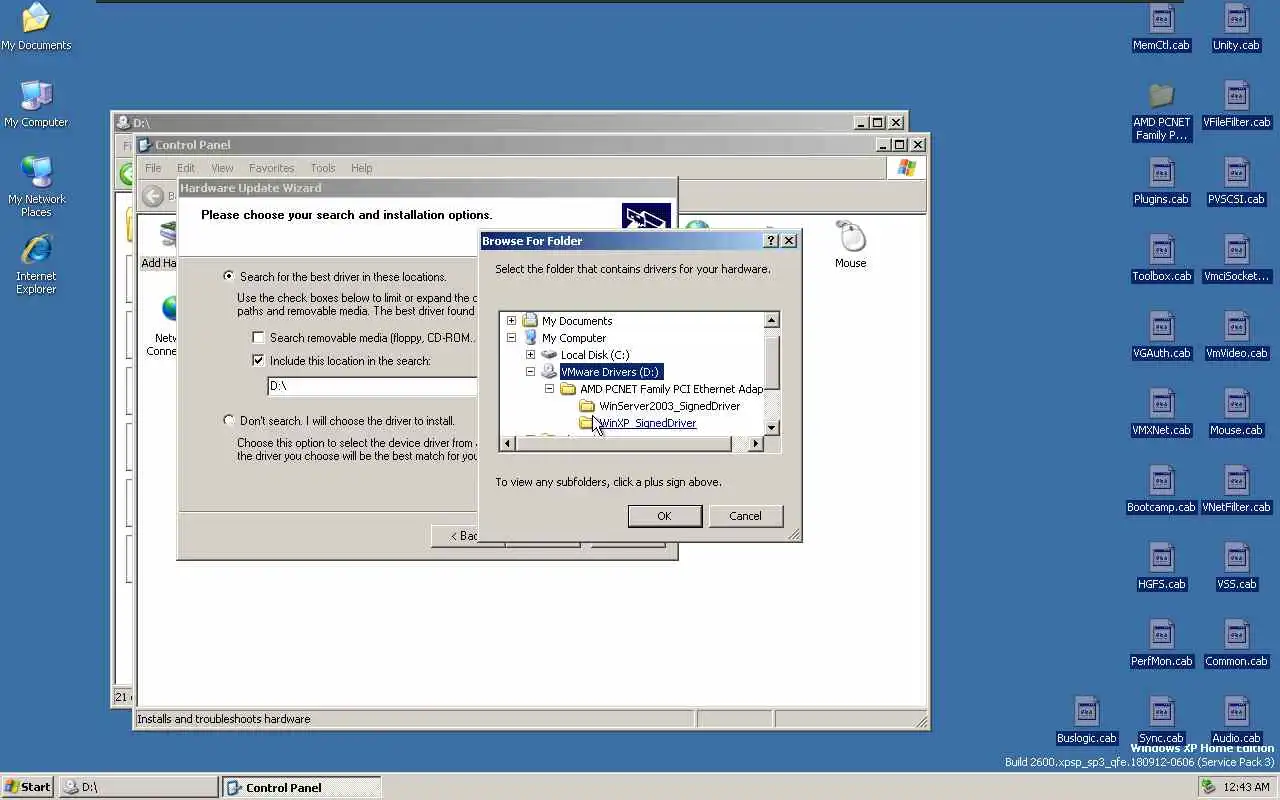Open the Start menu

coord(28,787)
